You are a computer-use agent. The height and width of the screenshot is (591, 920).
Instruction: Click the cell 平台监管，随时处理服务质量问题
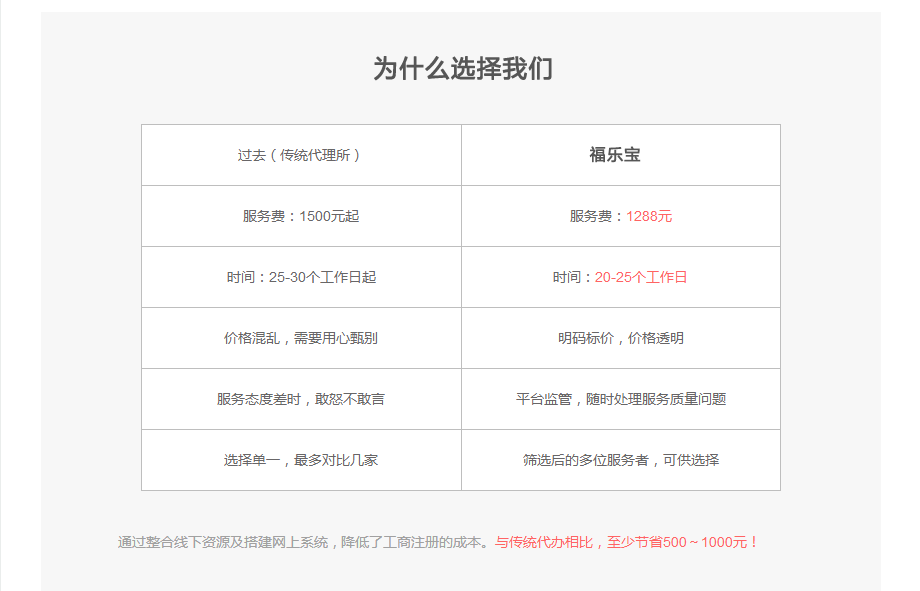pos(621,399)
